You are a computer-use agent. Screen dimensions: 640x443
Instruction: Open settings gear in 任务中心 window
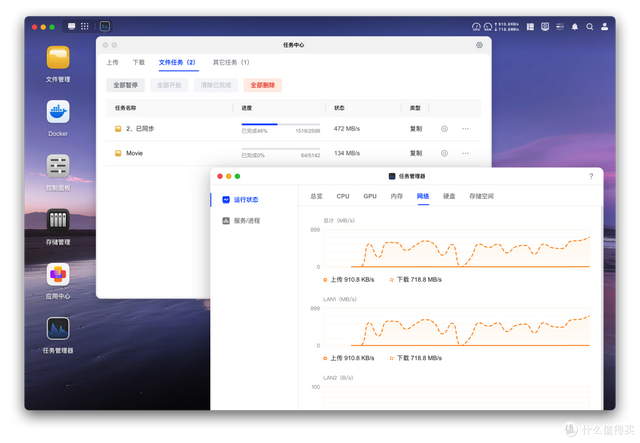tap(479, 45)
